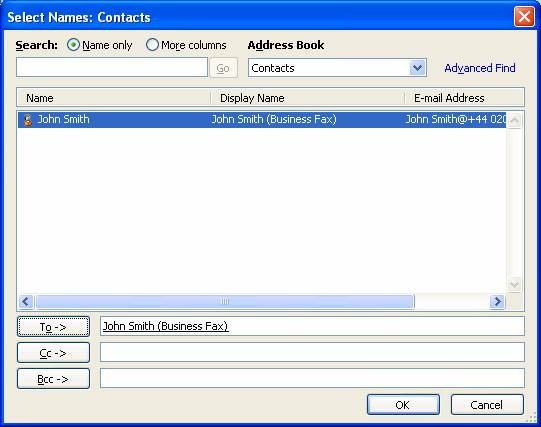Image resolution: width=541 pixels, height=427 pixels.
Task: Close the Select Names dialog
Action: coord(524,16)
